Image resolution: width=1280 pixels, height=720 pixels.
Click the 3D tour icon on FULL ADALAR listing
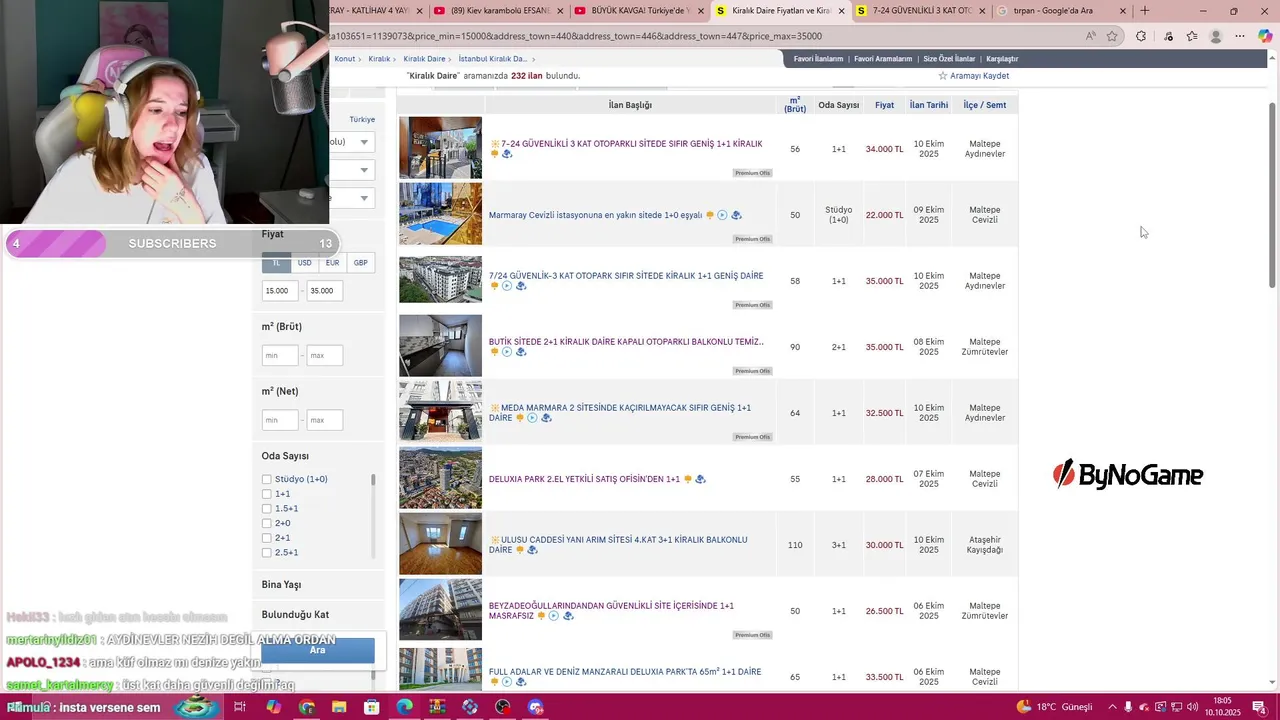tap(521, 682)
